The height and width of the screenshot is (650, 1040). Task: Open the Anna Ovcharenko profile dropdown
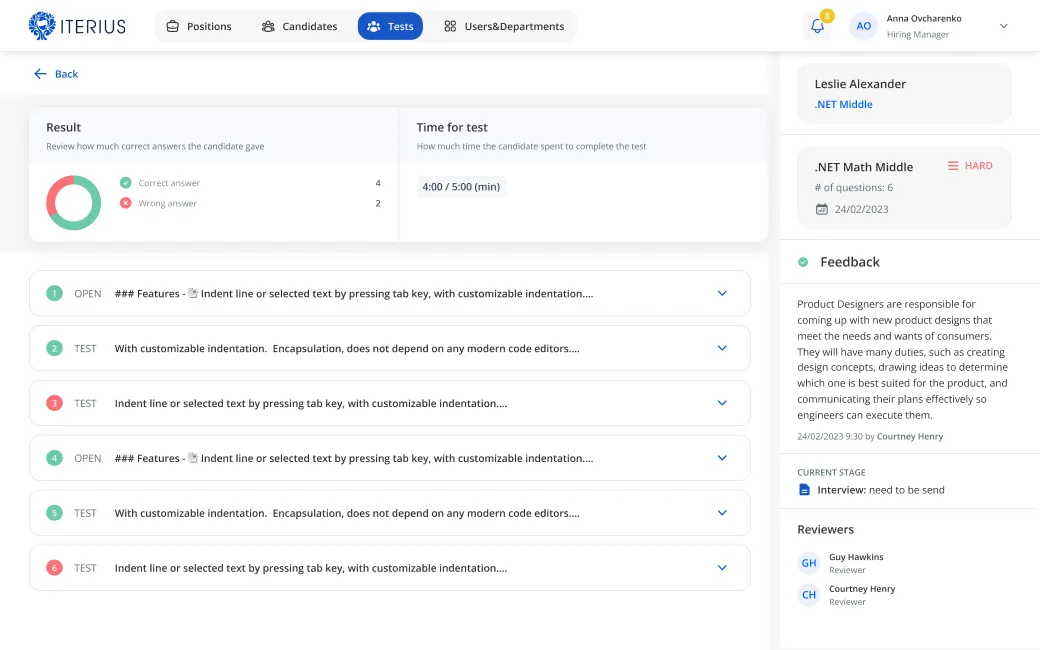pos(1004,26)
